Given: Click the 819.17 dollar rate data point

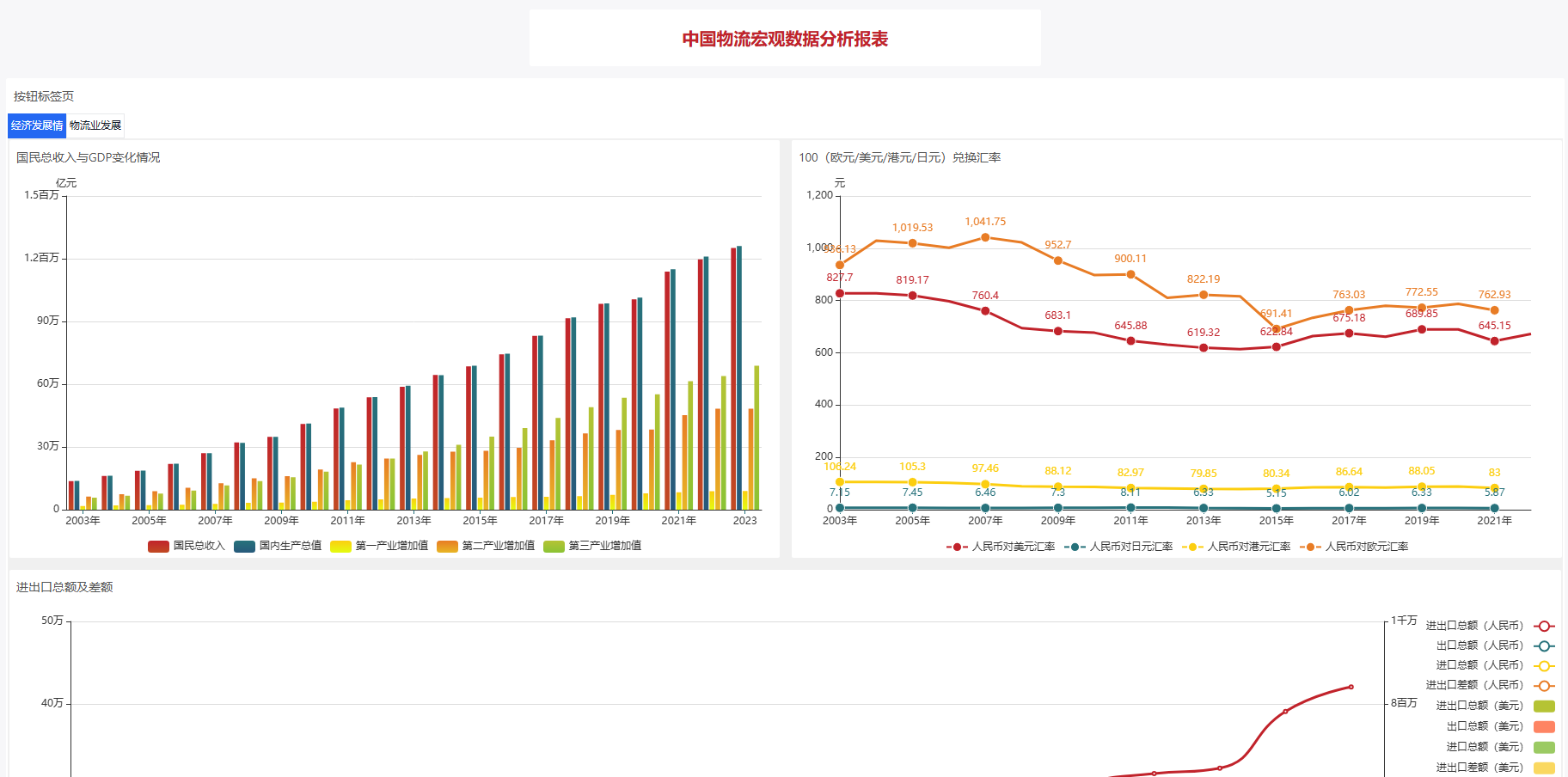Looking at the screenshot, I should click(912, 296).
